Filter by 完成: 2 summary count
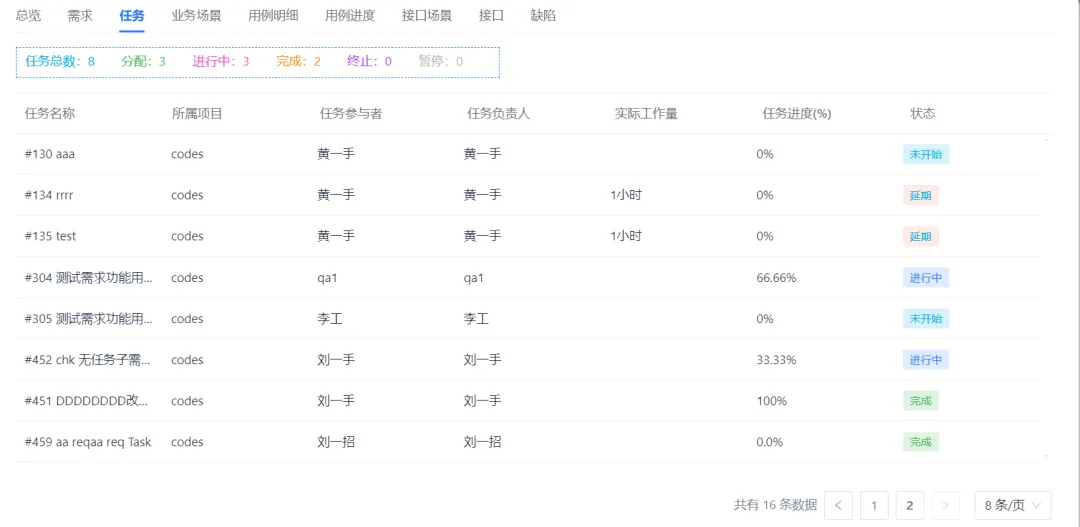 pos(299,61)
